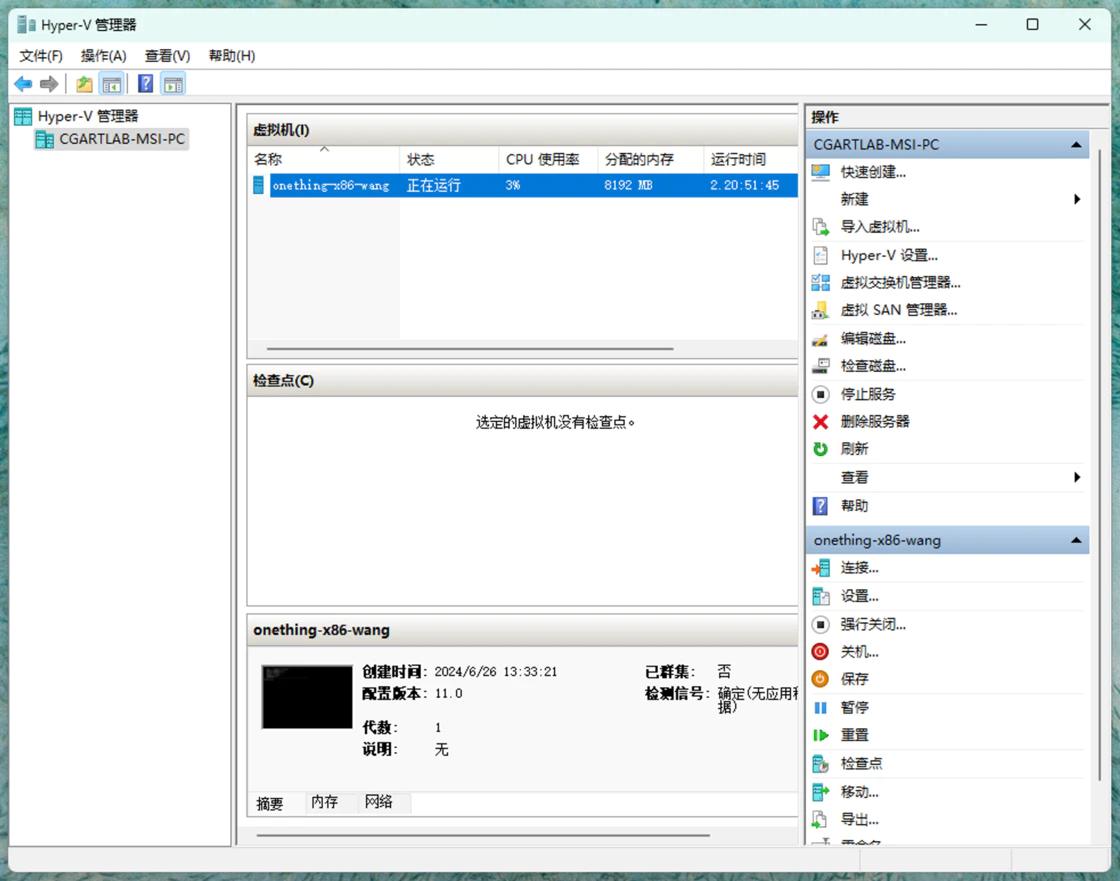Image resolution: width=1120 pixels, height=881 pixels.
Task: Click the 帮助 question mark icon in actions
Action: [x=821, y=506]
